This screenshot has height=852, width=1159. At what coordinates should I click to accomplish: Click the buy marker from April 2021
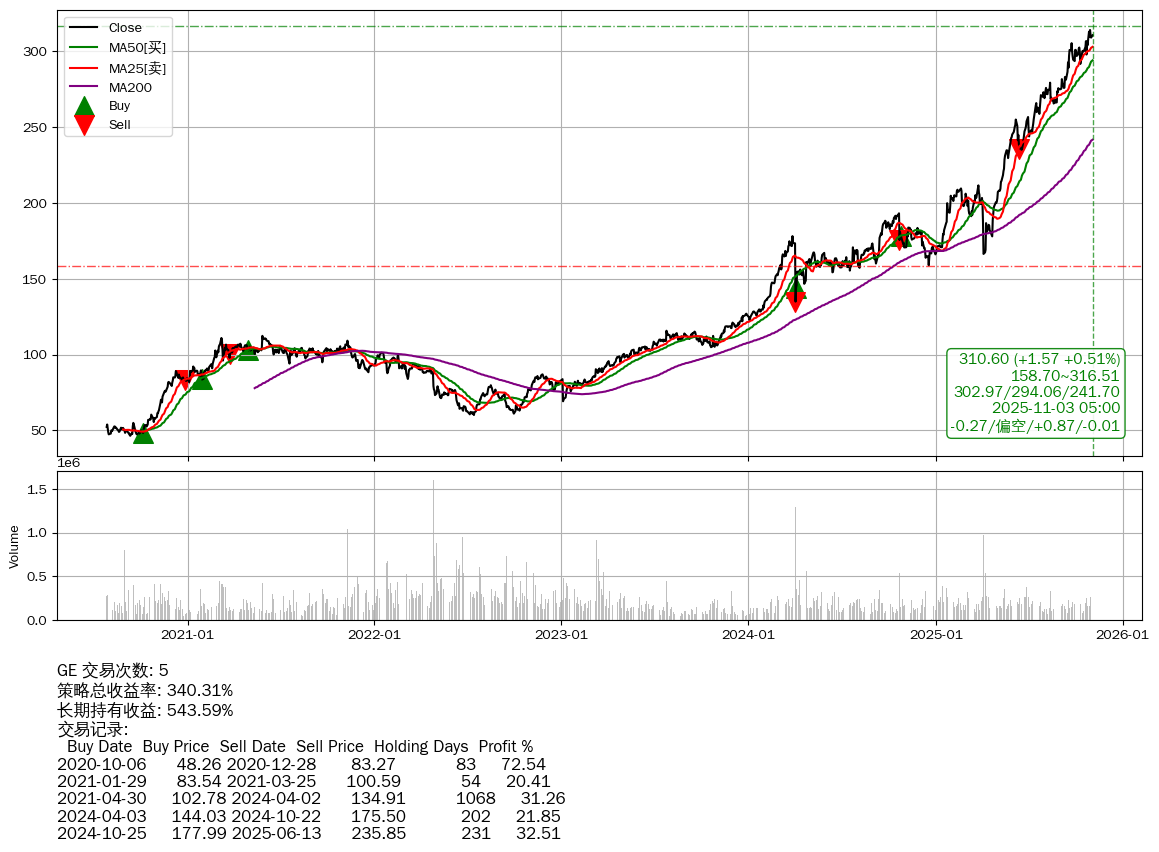click(248, 350)
